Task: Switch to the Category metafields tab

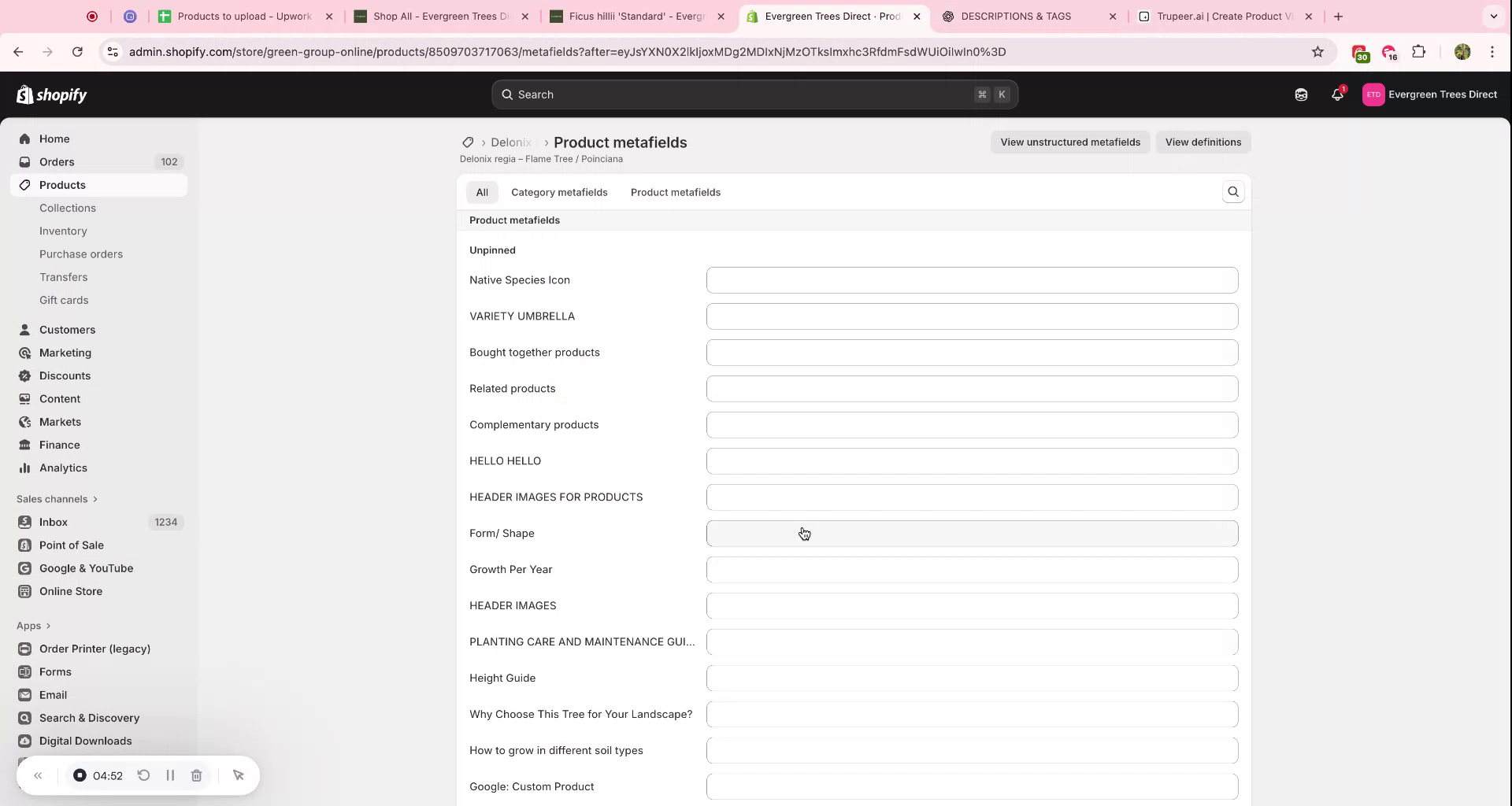Action: click(559, 192)
